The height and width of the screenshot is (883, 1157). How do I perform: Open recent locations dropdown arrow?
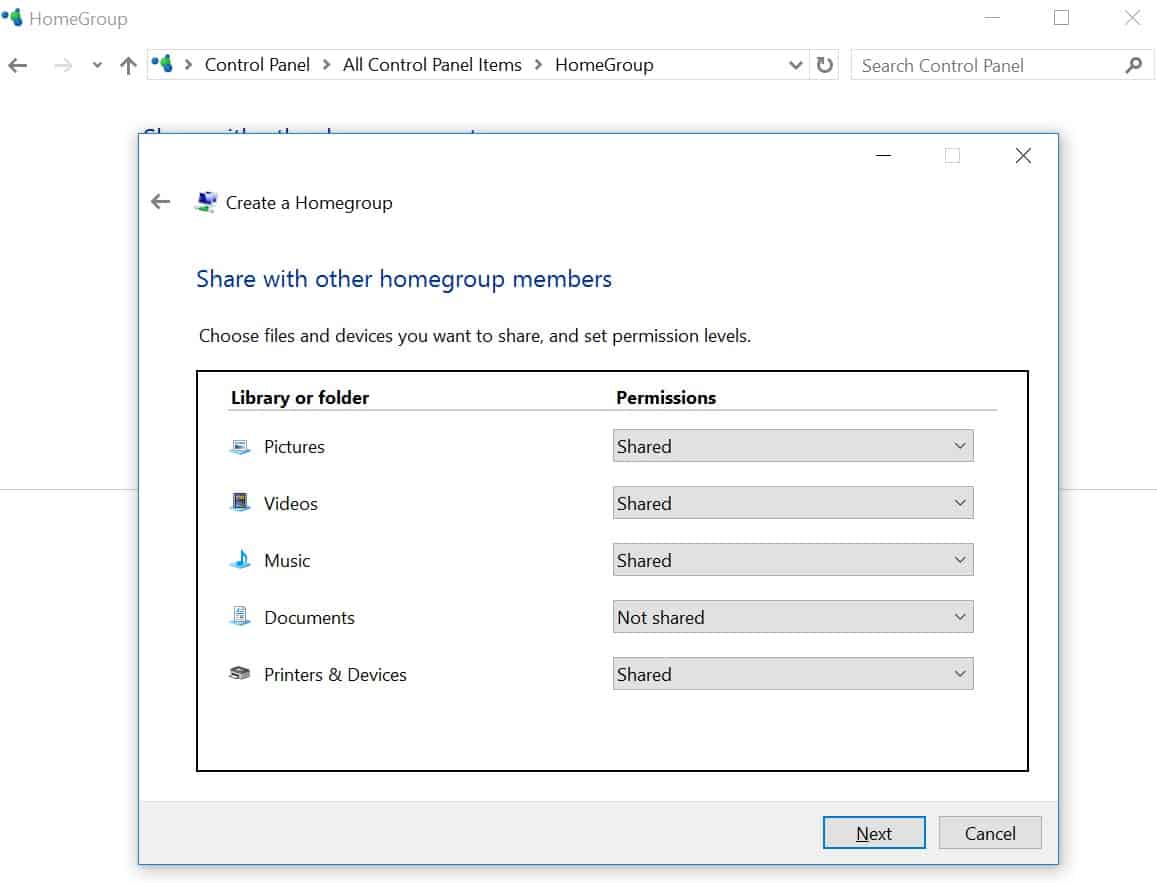(x=97, y=66)
